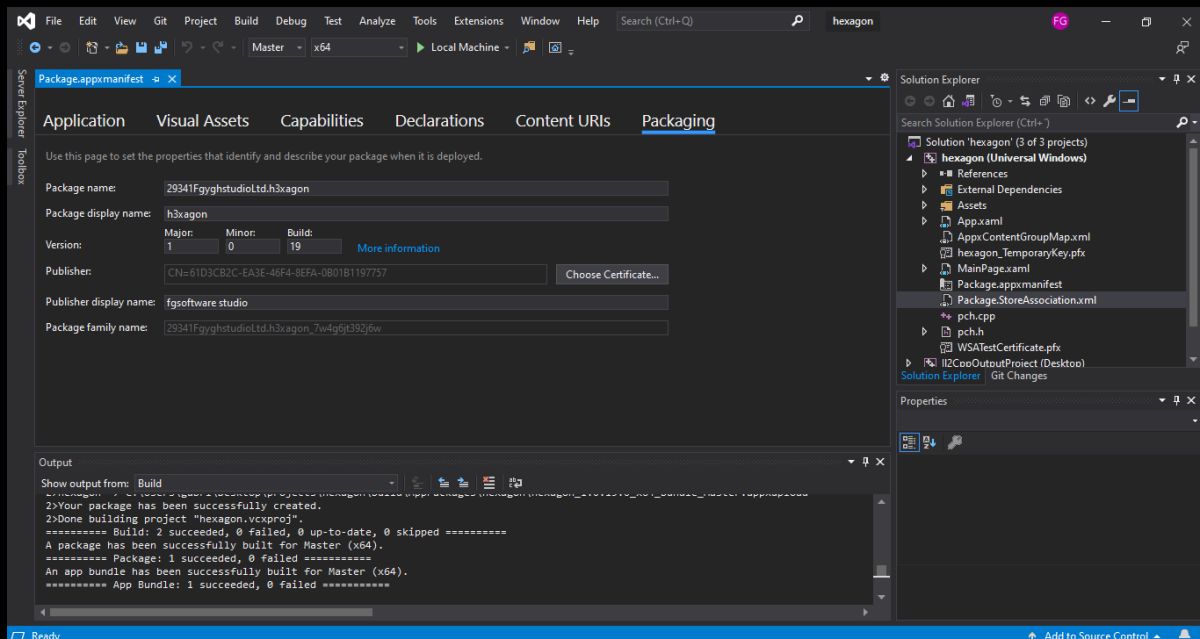
Task: Open the x64 platform dropdown
Action: 360,48
